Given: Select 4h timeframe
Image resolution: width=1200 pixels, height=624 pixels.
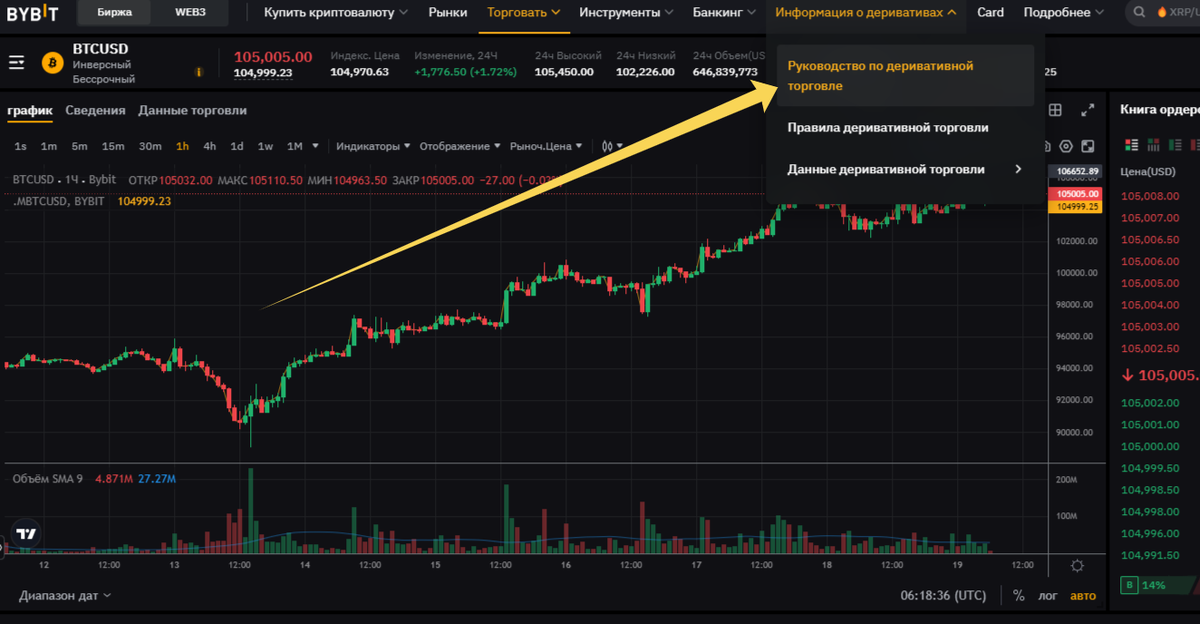Looking at the screenshot, I should click(209, 146).
